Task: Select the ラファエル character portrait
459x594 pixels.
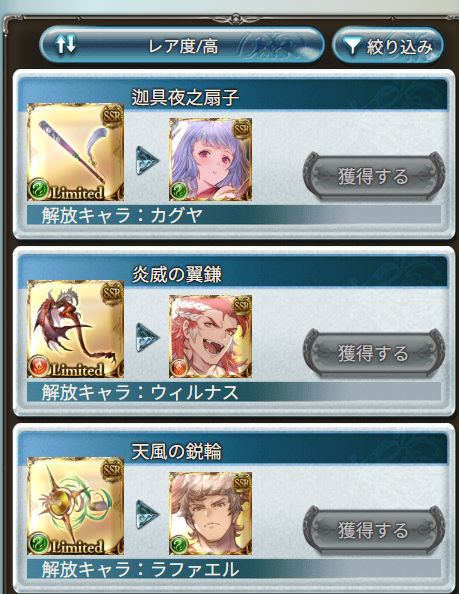Action: click(x=210, y=513)
